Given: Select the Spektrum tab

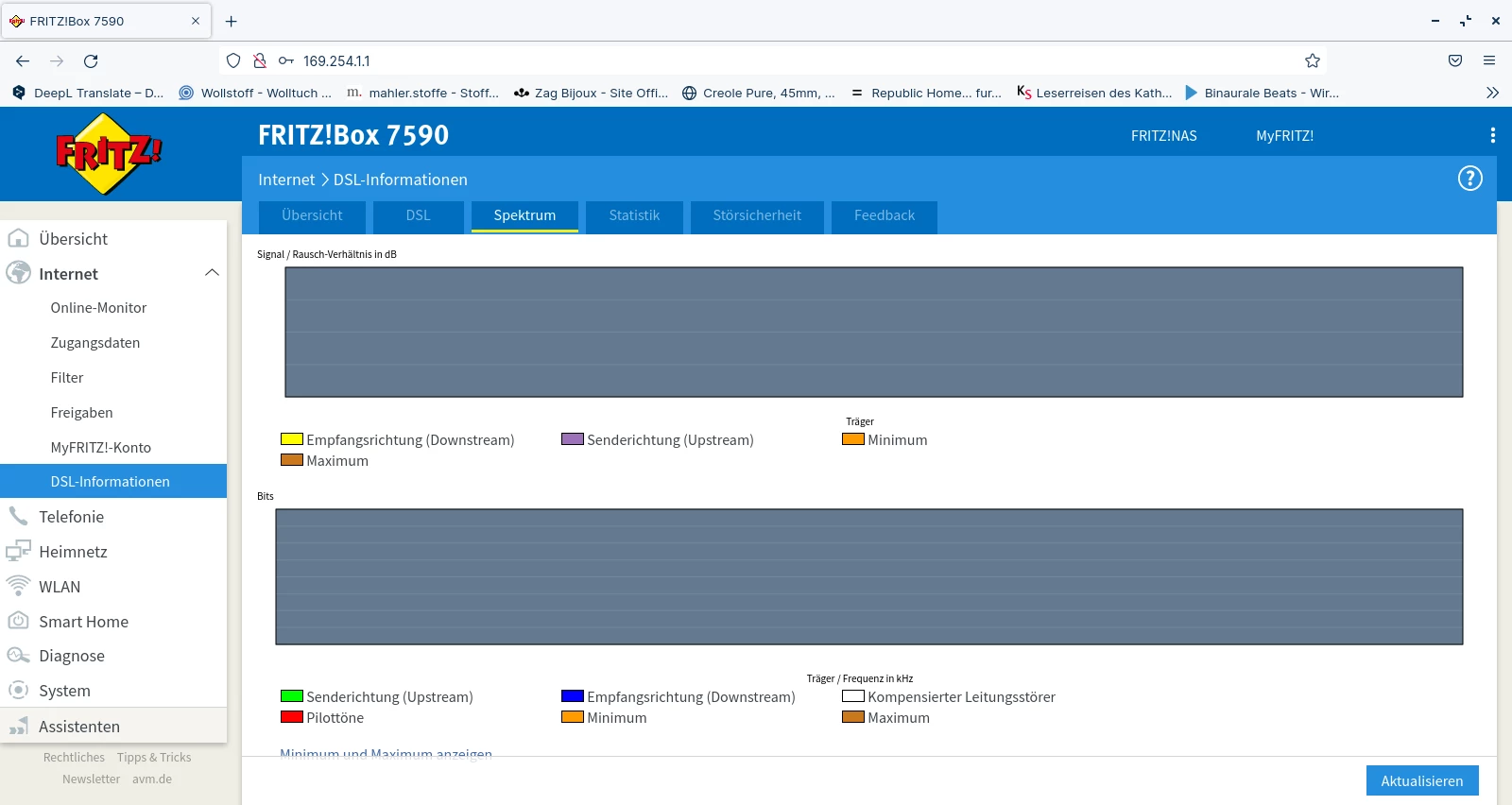Looking at the screenshot, I should [x=524, y=215].
